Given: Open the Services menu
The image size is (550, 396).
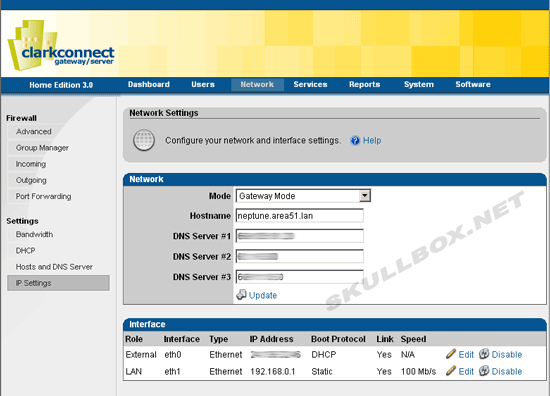Looking at the screenshot, I should point(310,85).
